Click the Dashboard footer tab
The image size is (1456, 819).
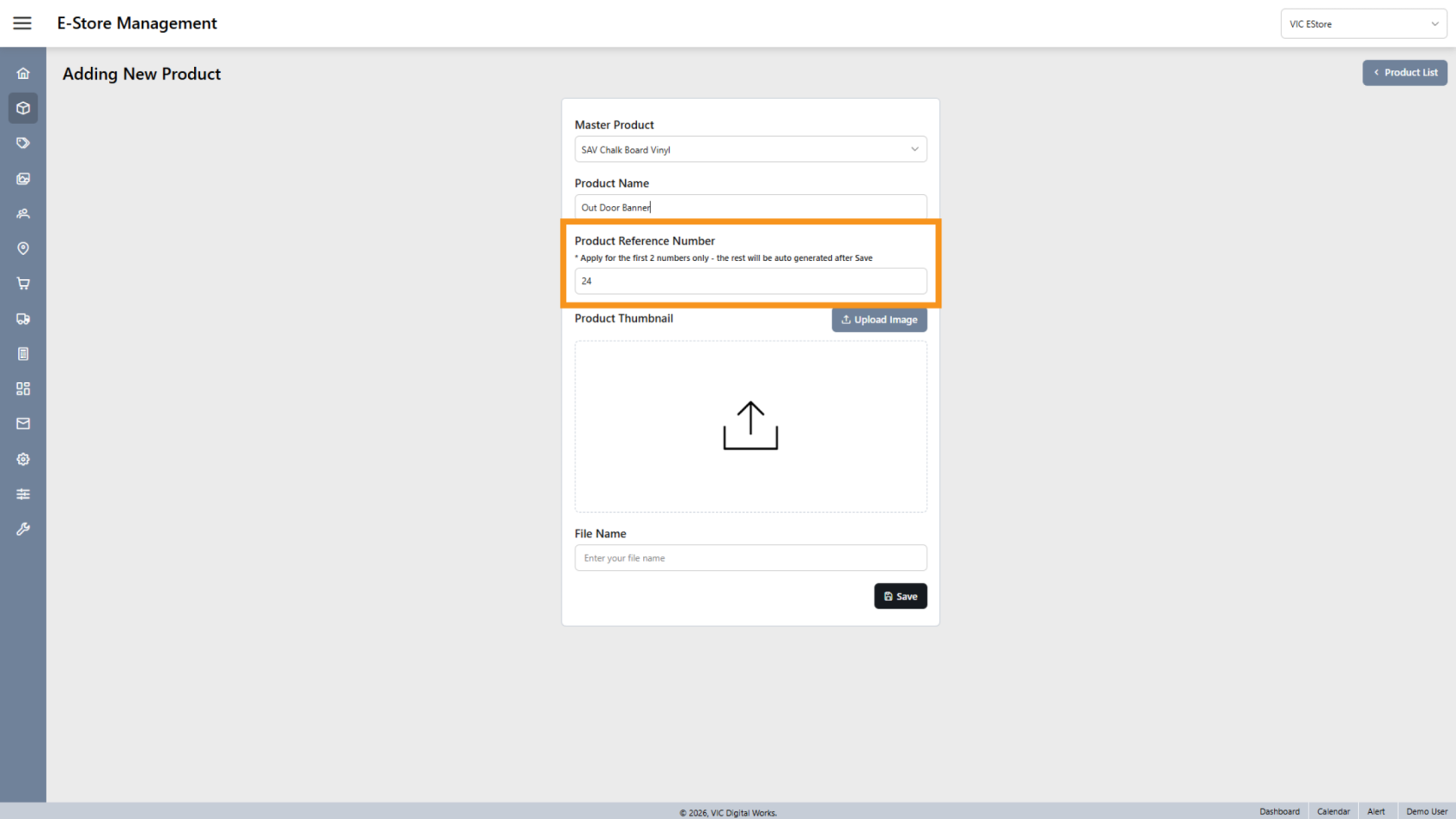[1279, 811]
